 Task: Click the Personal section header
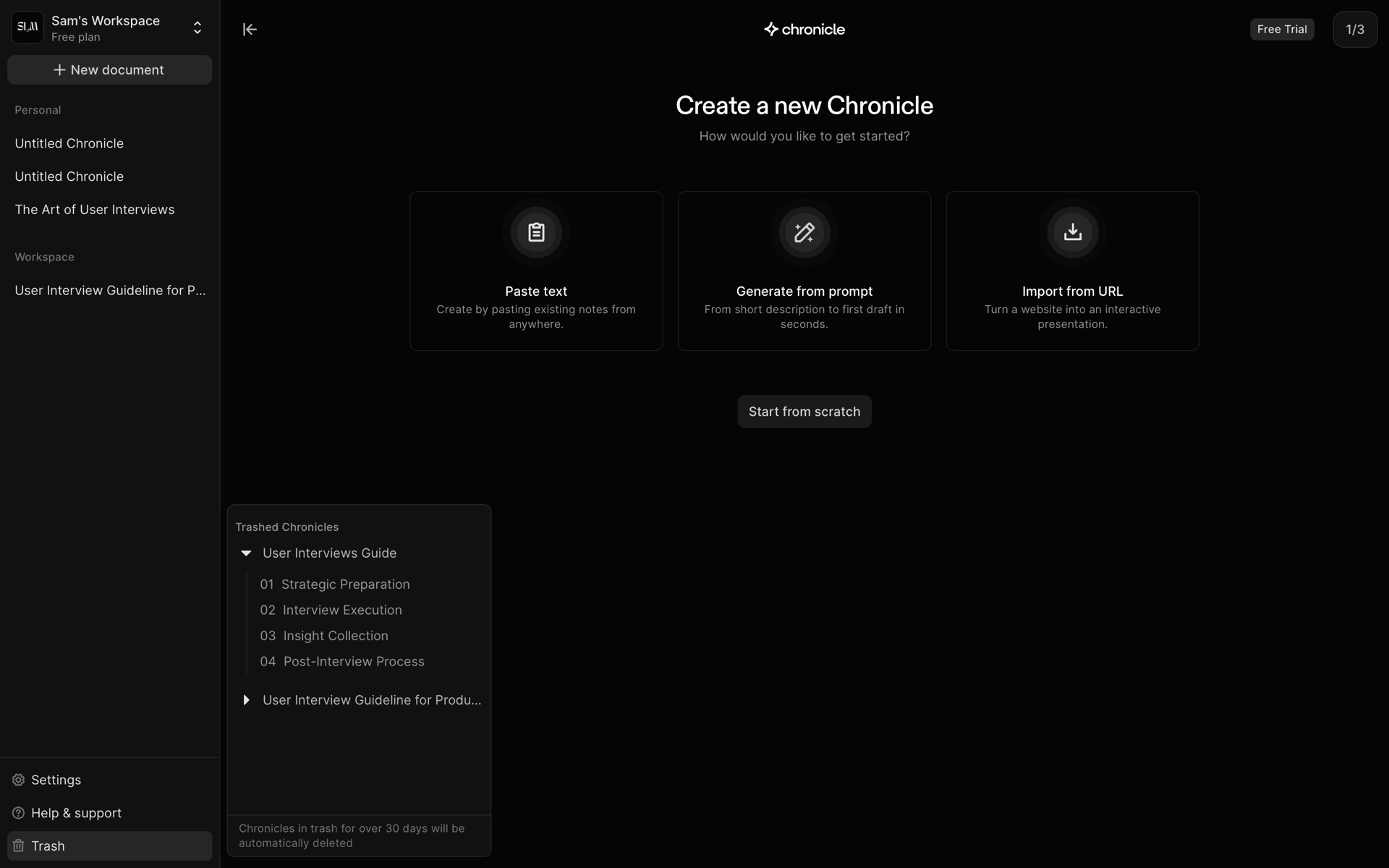[x=38, y=110]
